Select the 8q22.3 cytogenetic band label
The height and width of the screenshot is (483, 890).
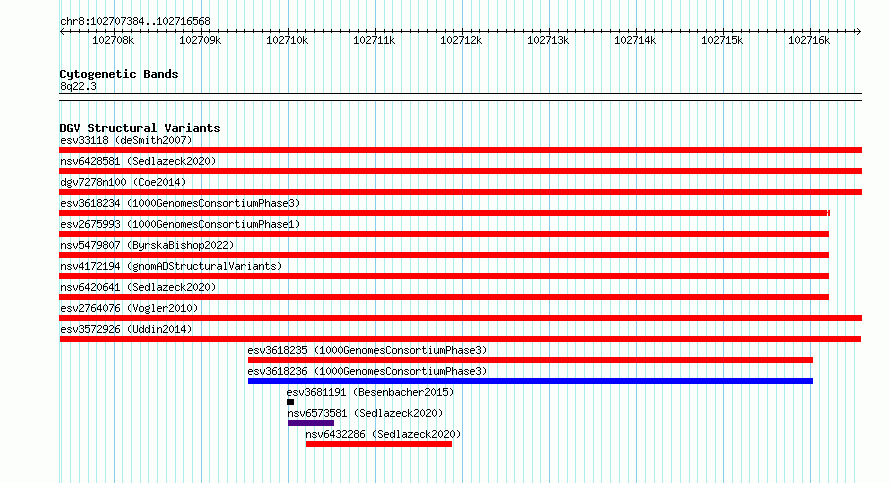coord(78,86)
